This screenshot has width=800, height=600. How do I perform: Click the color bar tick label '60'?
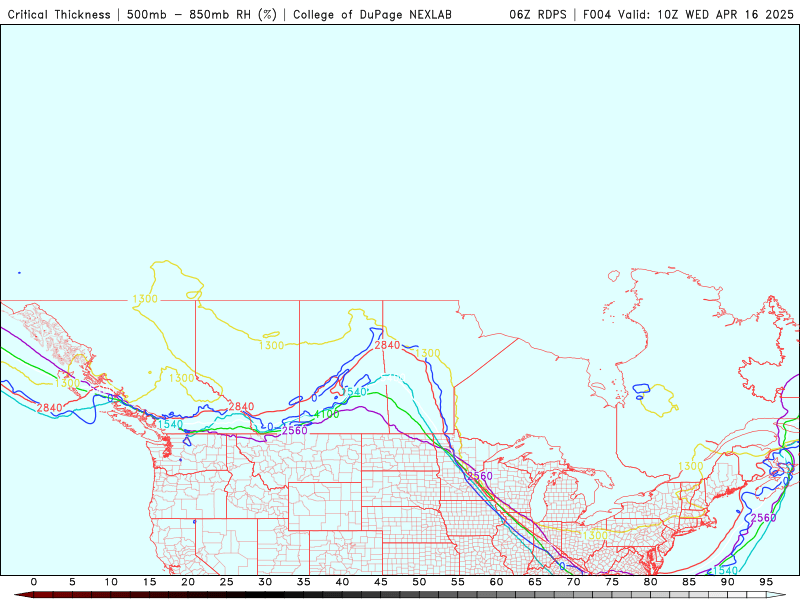pyautogui.click(x=496, y=582)
